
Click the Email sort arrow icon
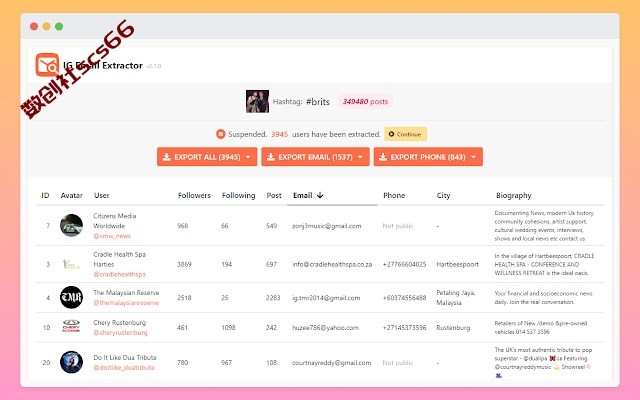320,195
